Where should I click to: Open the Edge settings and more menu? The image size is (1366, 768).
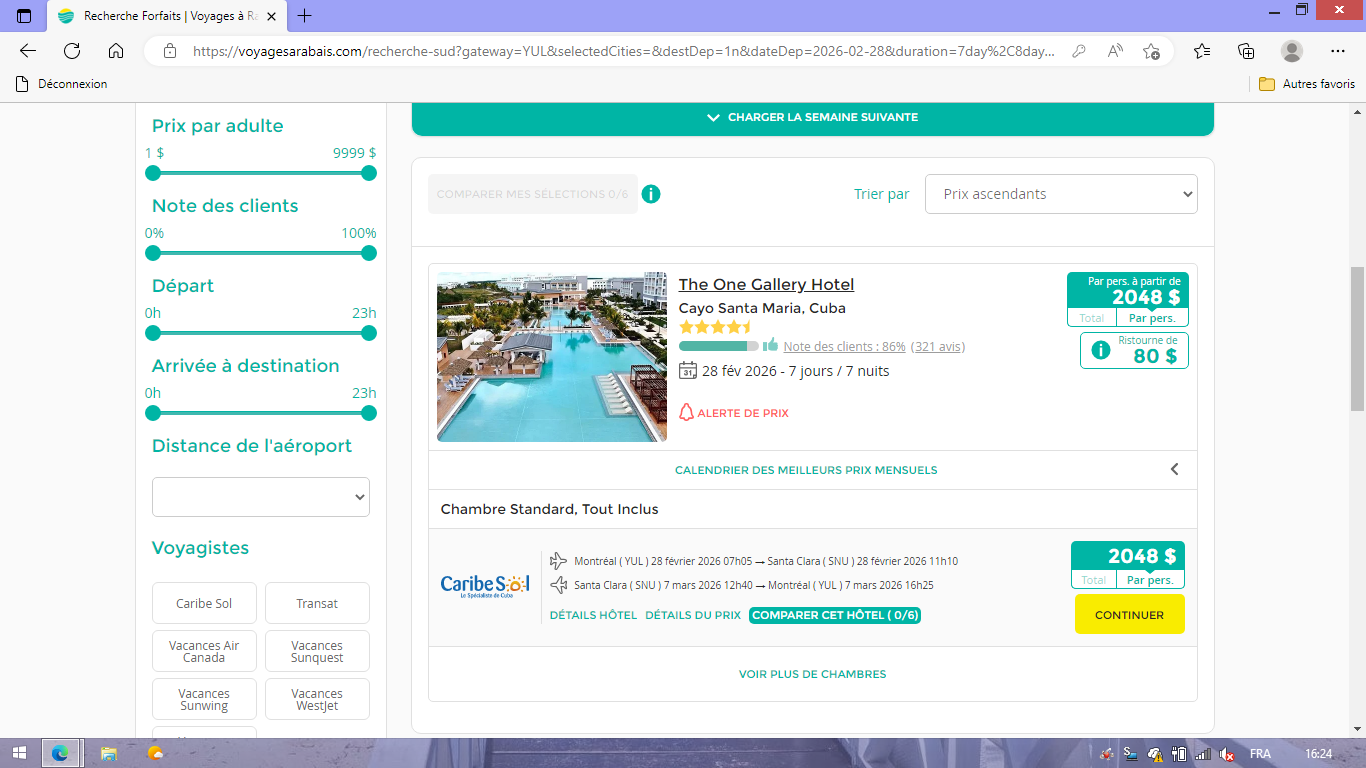click(x=1338, y=51)
